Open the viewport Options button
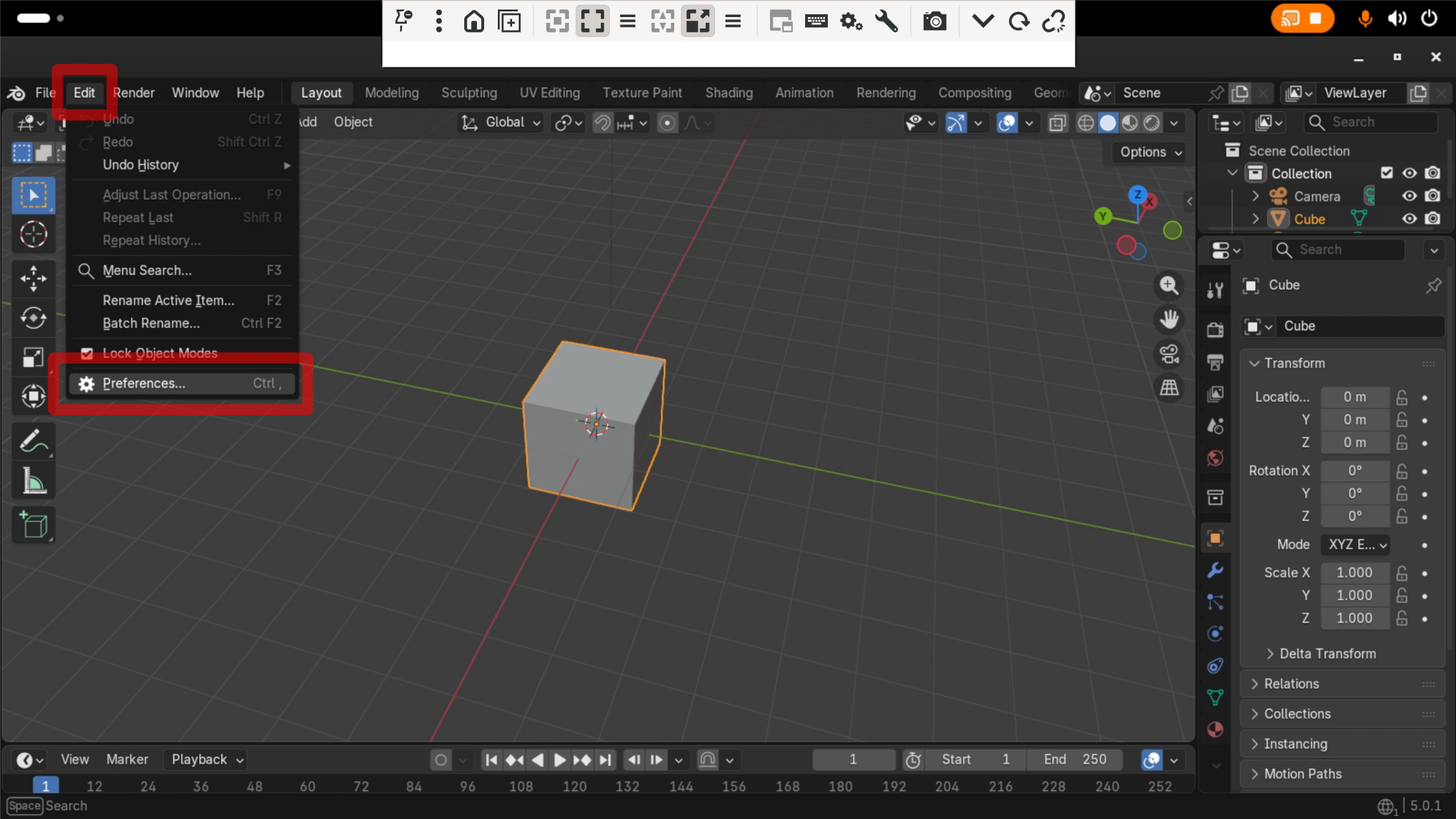This screenshot has width=1456, height=819. (x=1150, y=152)
